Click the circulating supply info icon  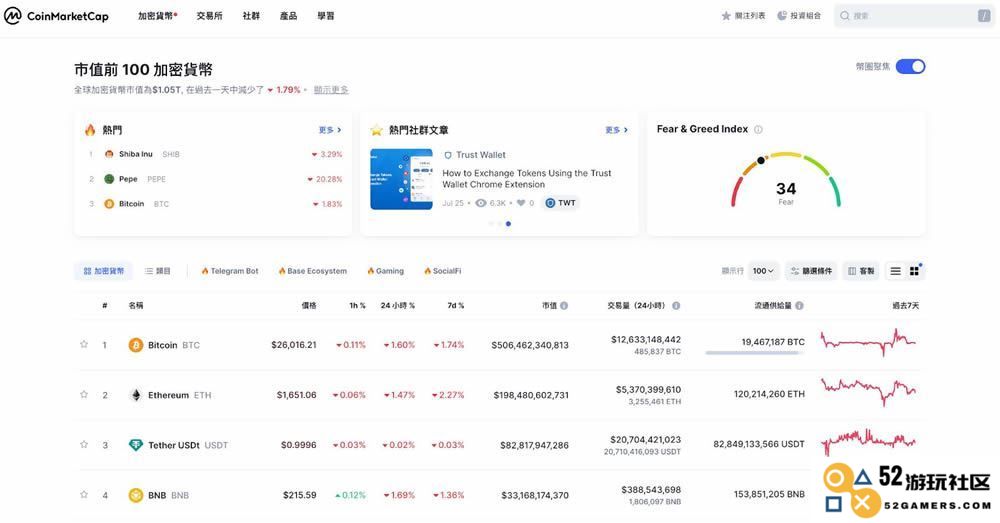coord(800,306)
